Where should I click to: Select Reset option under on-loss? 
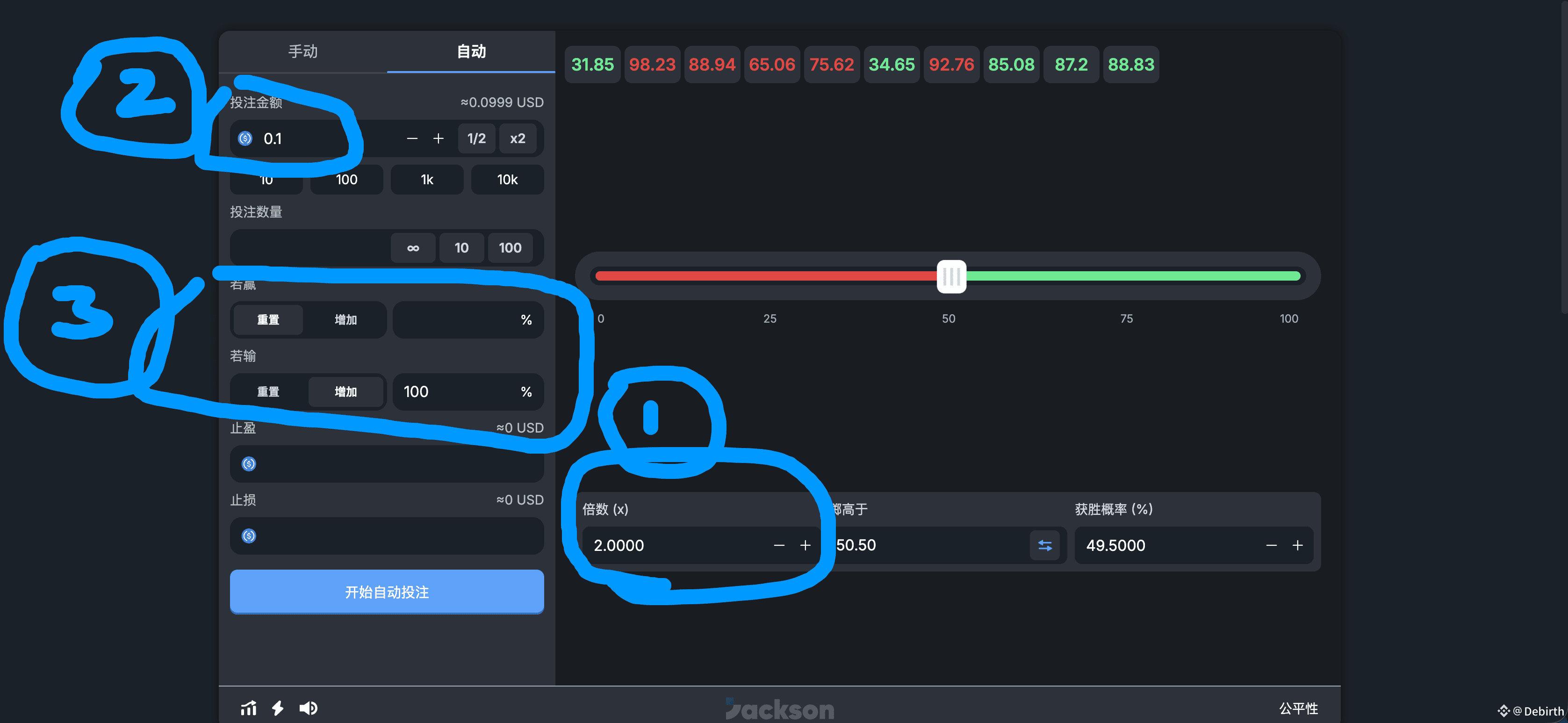pos(268,391)
